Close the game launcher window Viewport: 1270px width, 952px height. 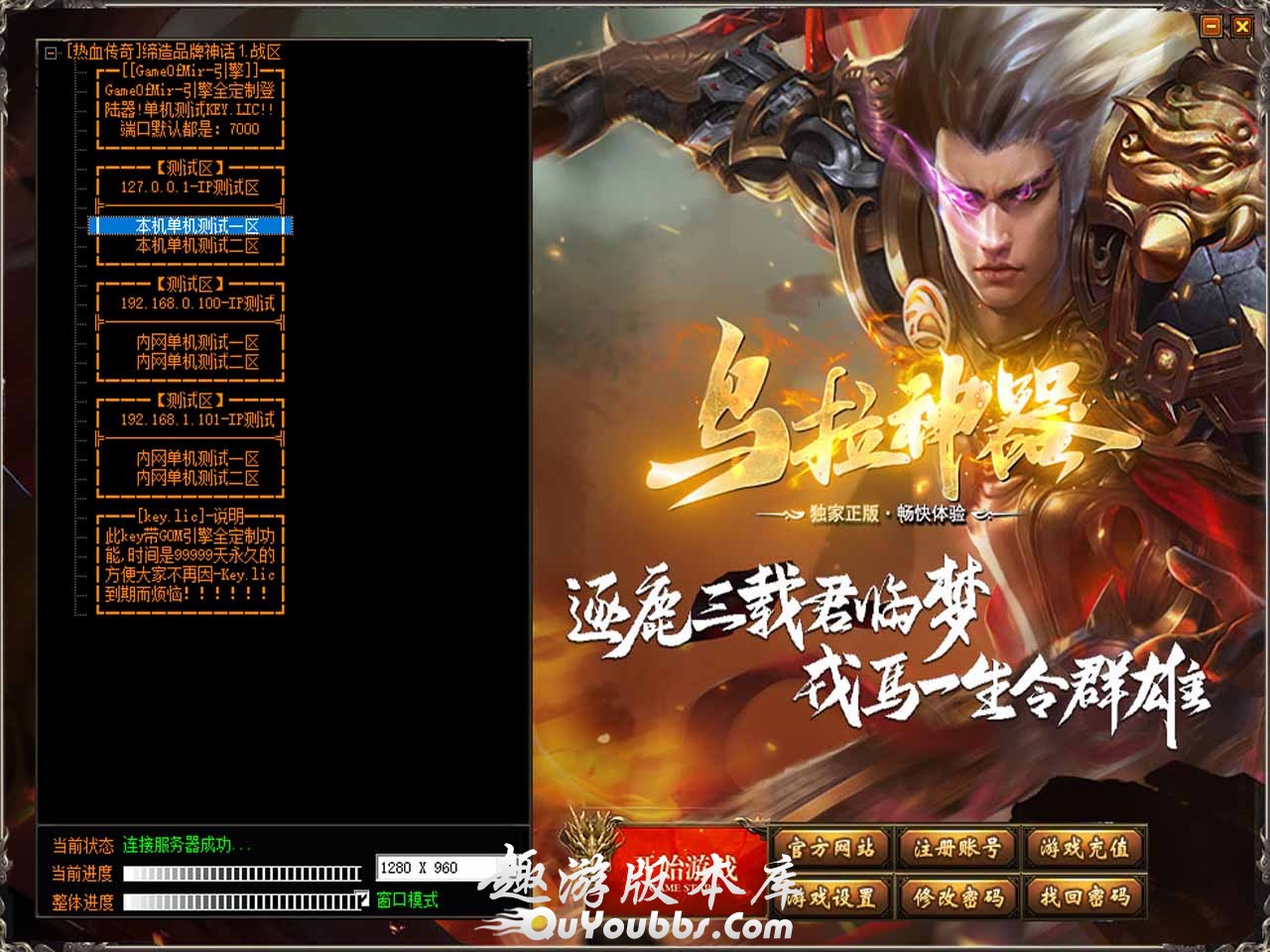[1241, 28]
